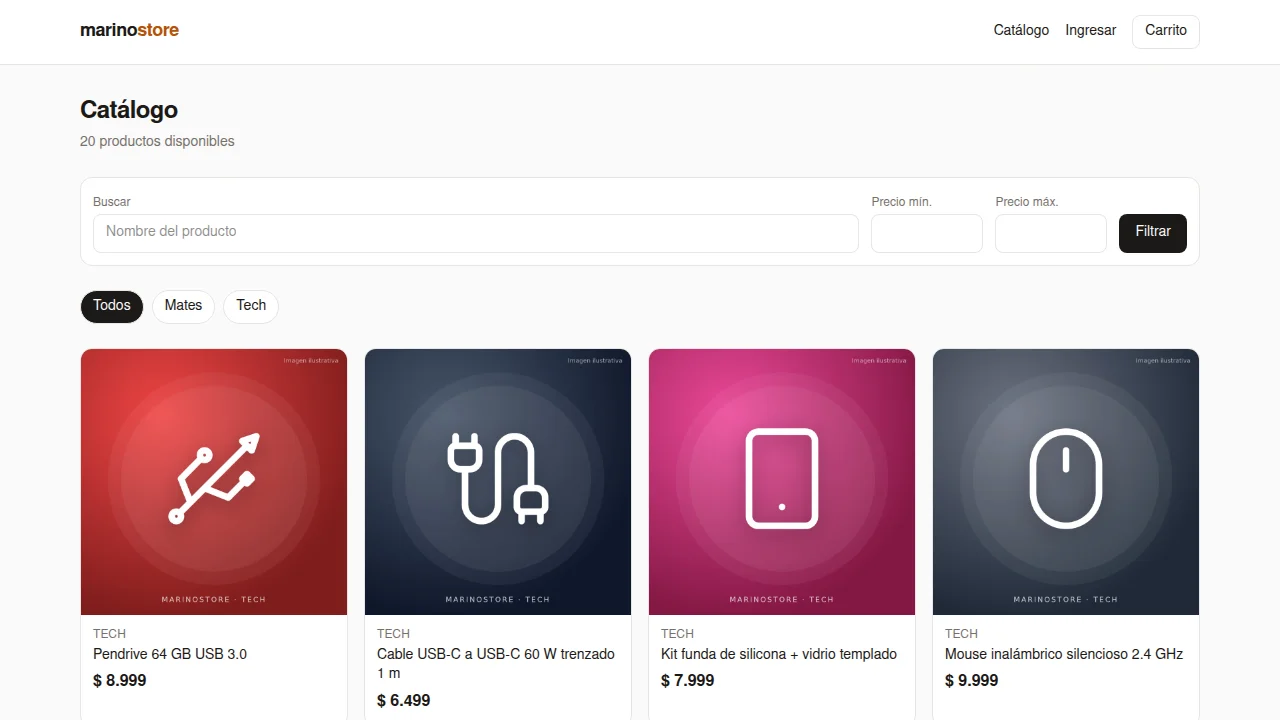Focus the Nombre del producto search field

(476, 233)
